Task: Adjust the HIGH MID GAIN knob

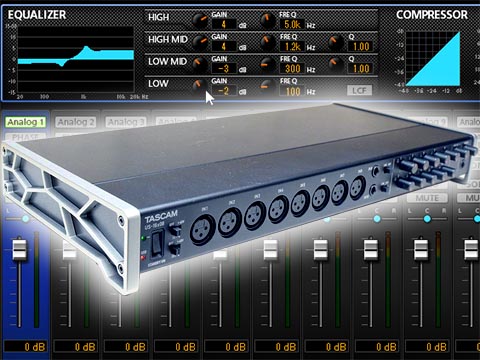Action: 200,43
